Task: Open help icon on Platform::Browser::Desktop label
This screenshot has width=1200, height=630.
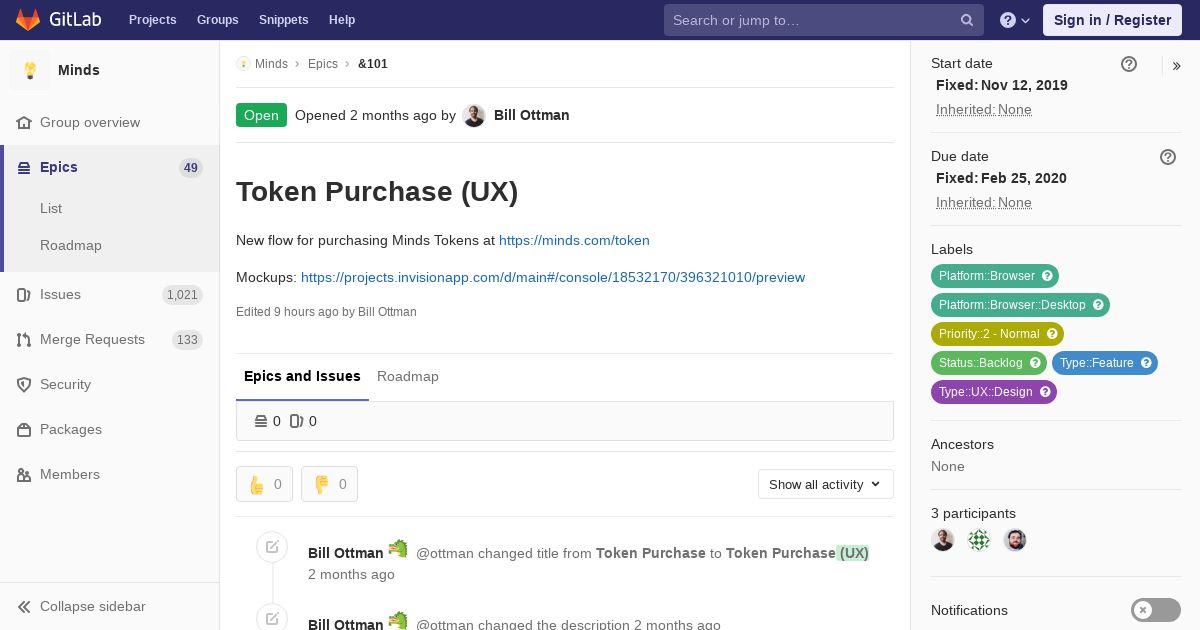Action: pyautogui.click(x=1098, y=305)
